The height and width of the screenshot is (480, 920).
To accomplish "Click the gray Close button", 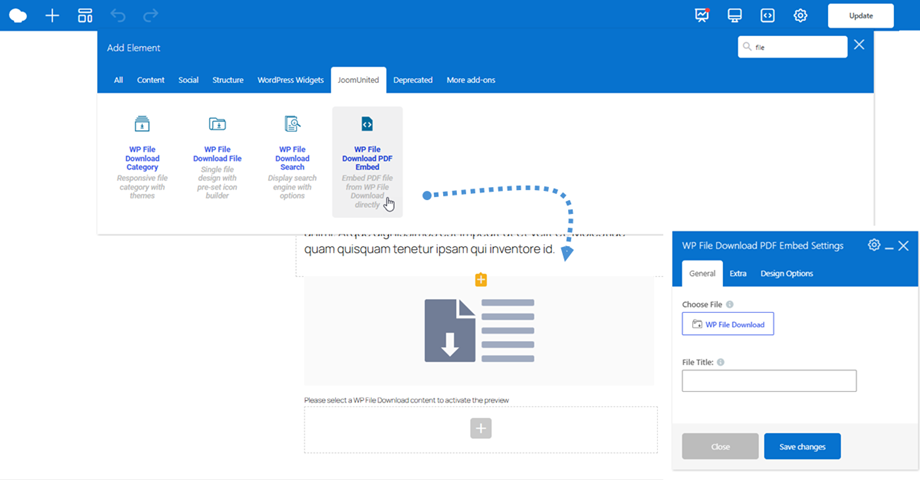I will point(721,447).
